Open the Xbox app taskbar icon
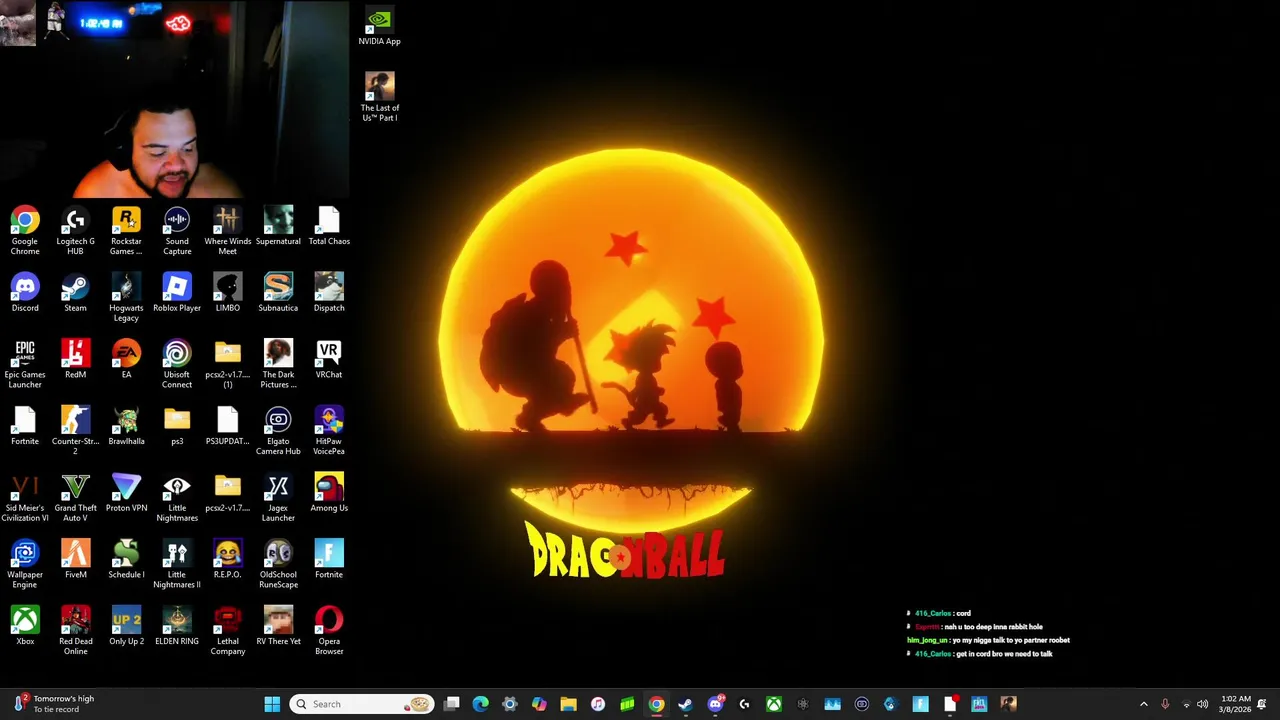 774,704
